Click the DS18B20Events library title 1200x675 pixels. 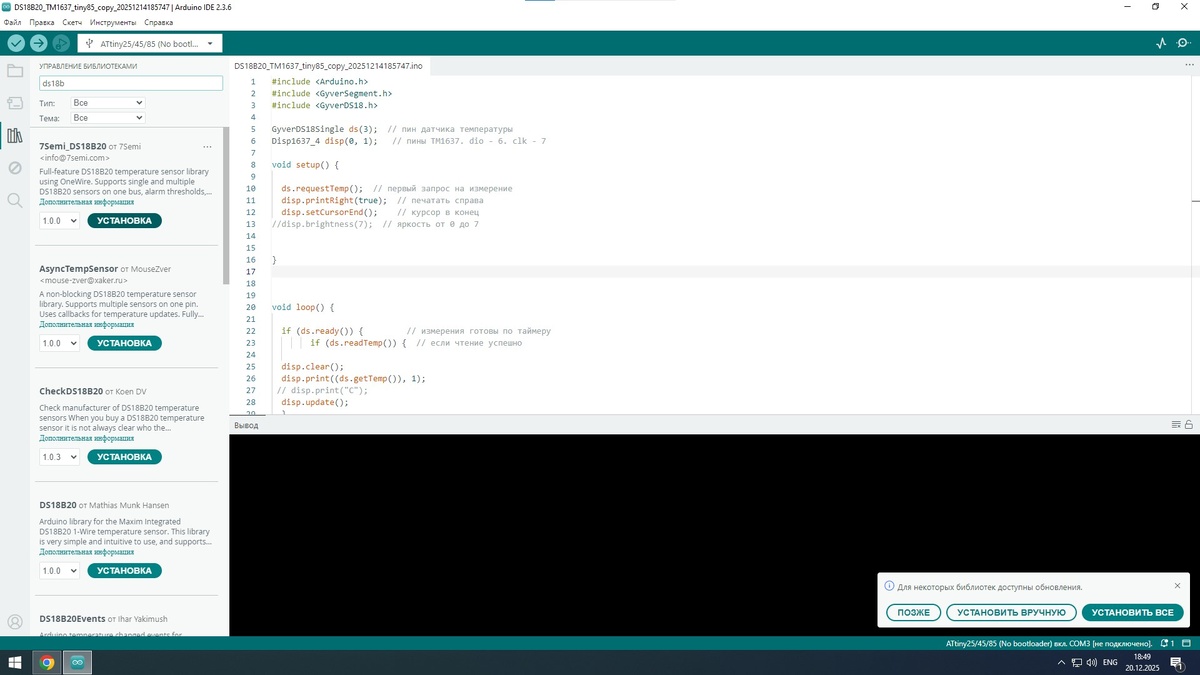pos(73,619)
